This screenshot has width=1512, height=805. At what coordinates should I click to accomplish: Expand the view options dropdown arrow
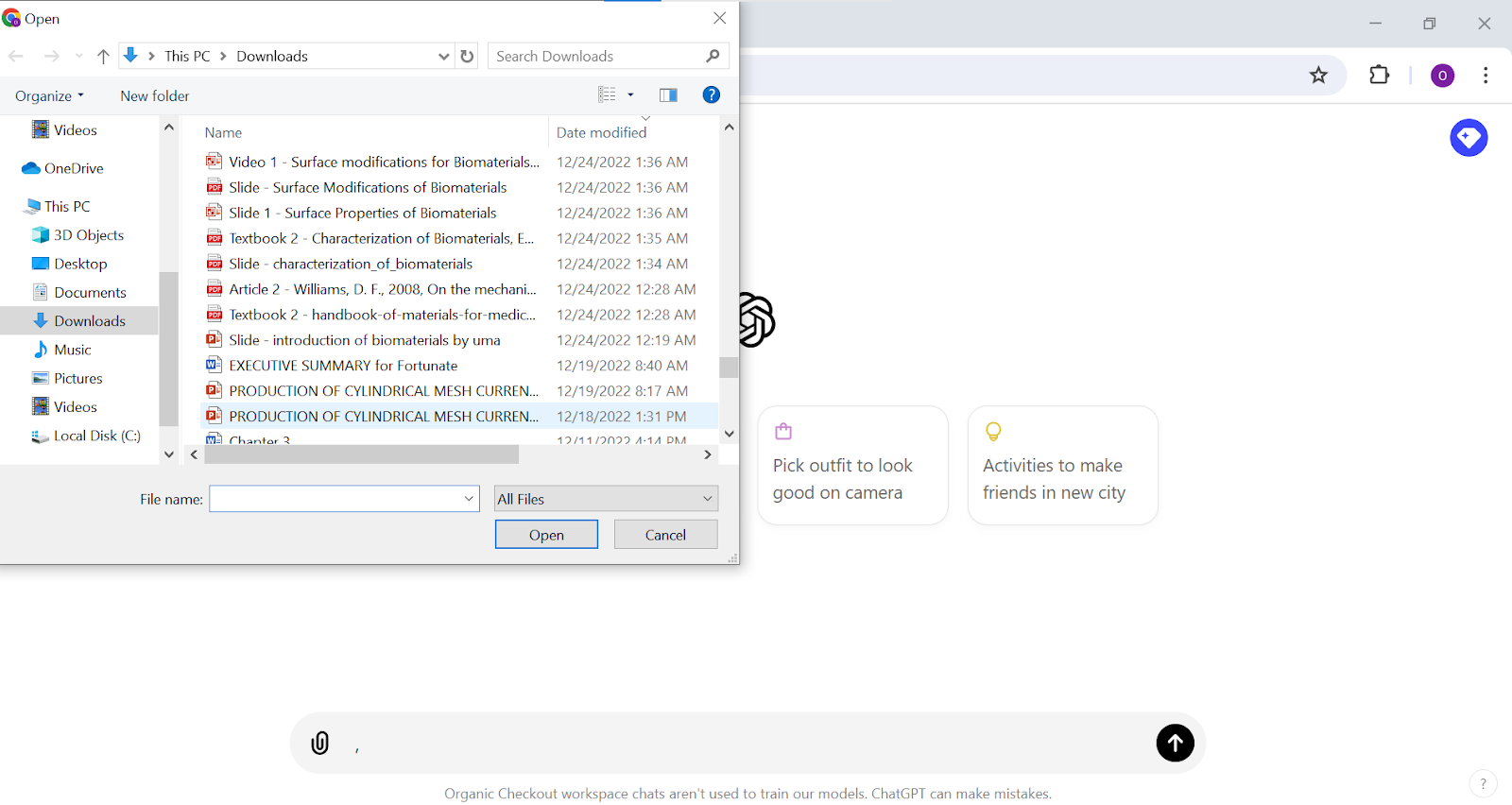click(630, 94)
